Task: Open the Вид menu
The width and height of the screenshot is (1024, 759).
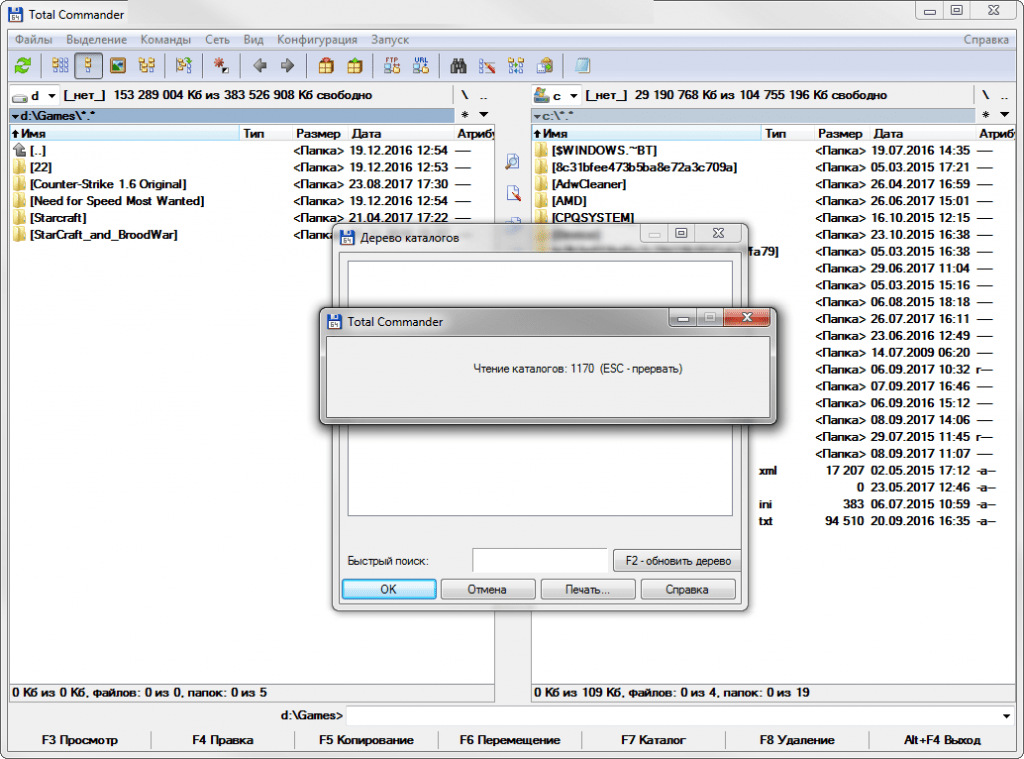Action: (253, 39)
